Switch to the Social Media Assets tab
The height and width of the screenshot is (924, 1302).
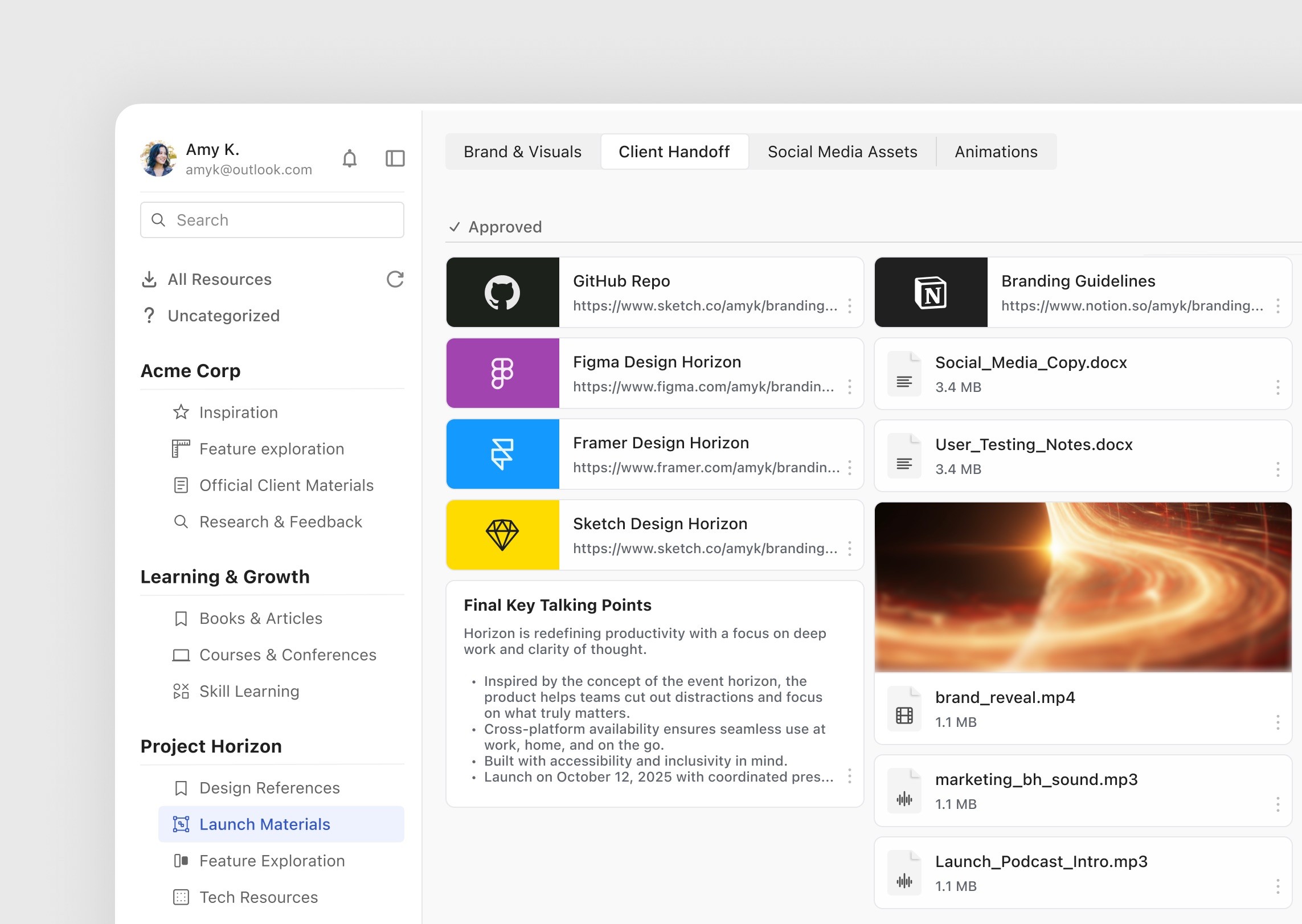842,152
